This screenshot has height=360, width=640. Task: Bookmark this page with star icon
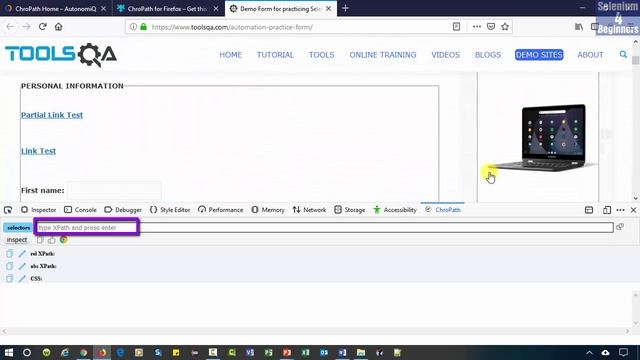pyautogui.click(x=505, y=27)
